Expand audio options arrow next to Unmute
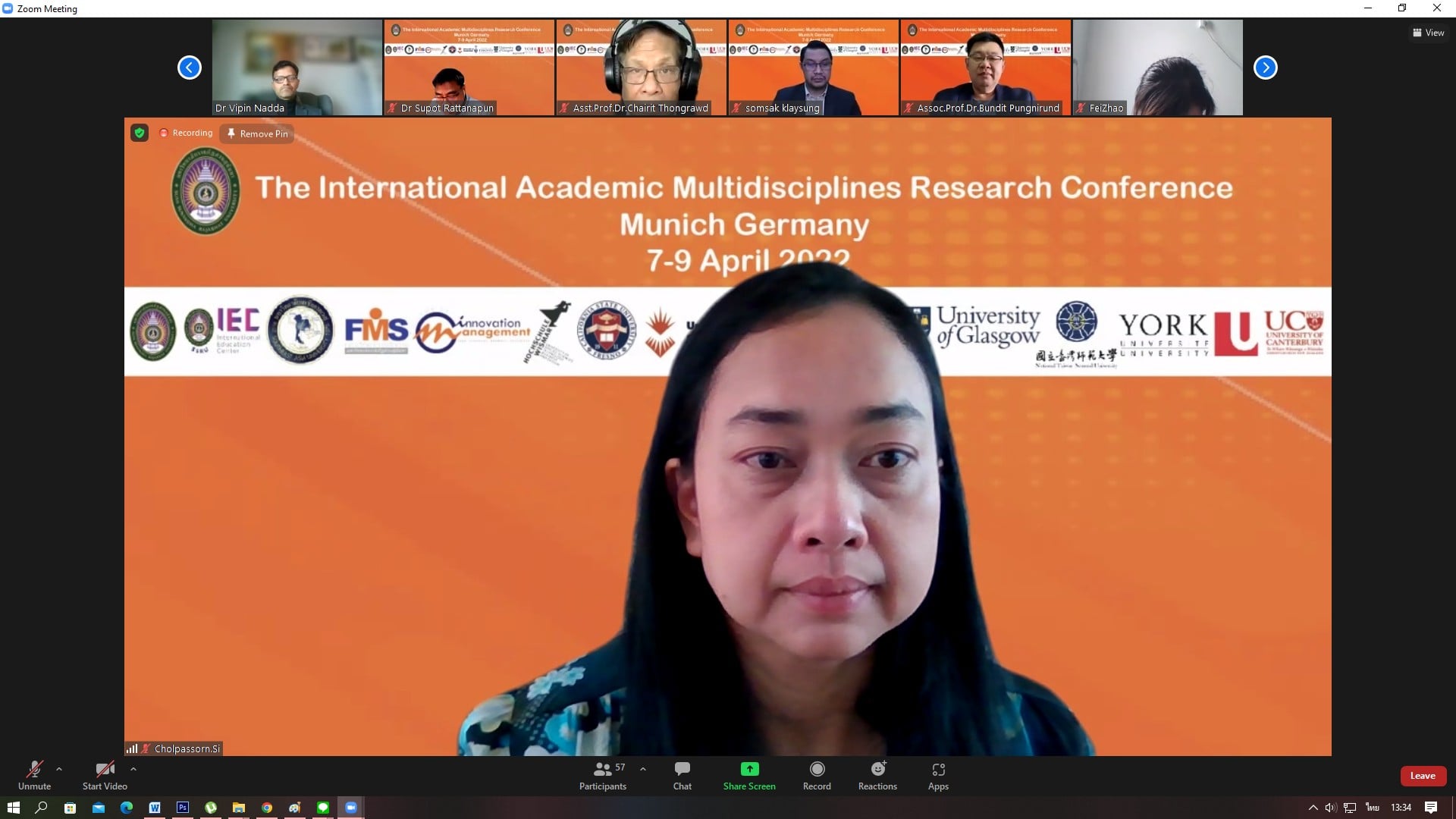 [59, 769]
